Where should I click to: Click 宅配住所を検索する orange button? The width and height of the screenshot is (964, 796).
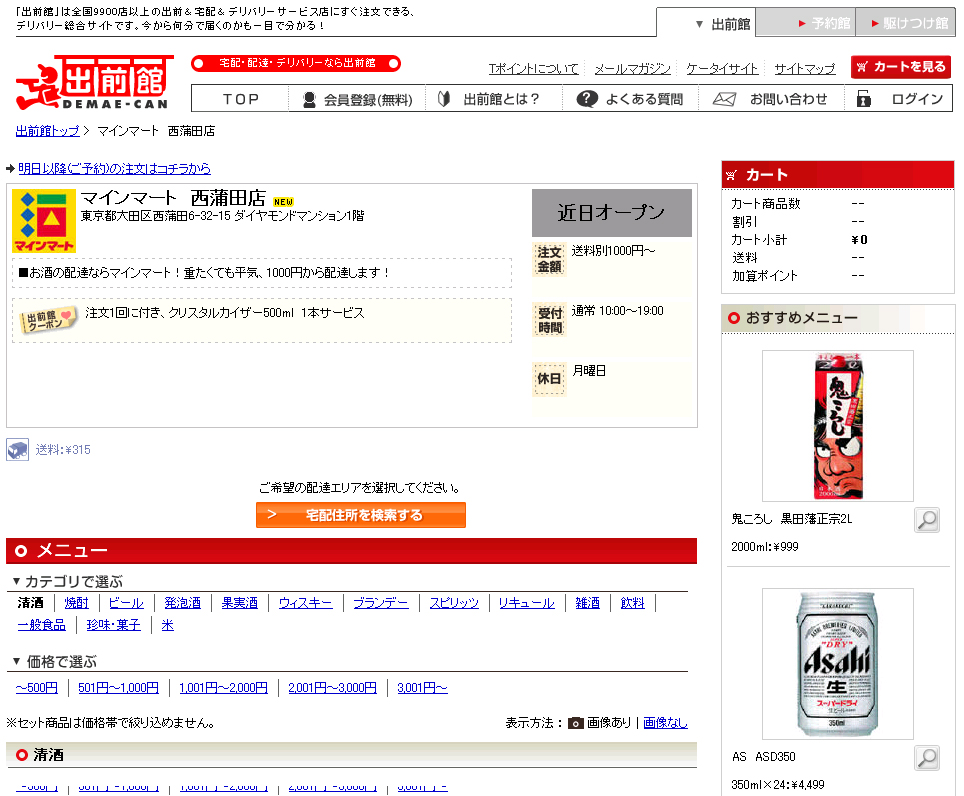360,515
